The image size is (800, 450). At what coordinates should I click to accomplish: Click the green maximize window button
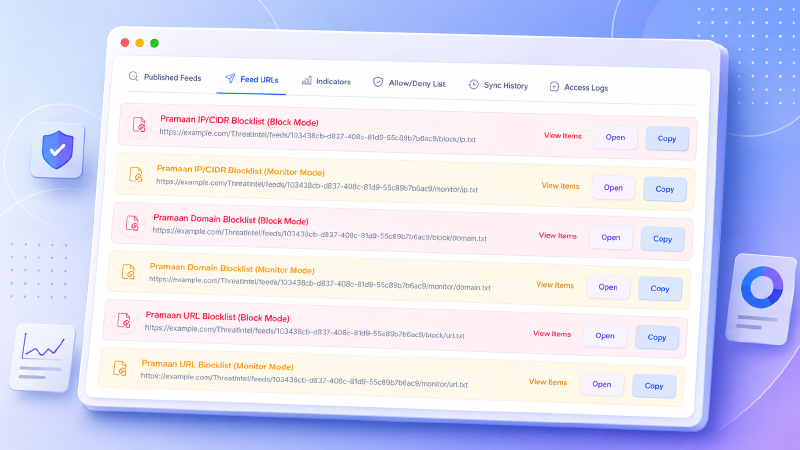[x=154, y=43]
